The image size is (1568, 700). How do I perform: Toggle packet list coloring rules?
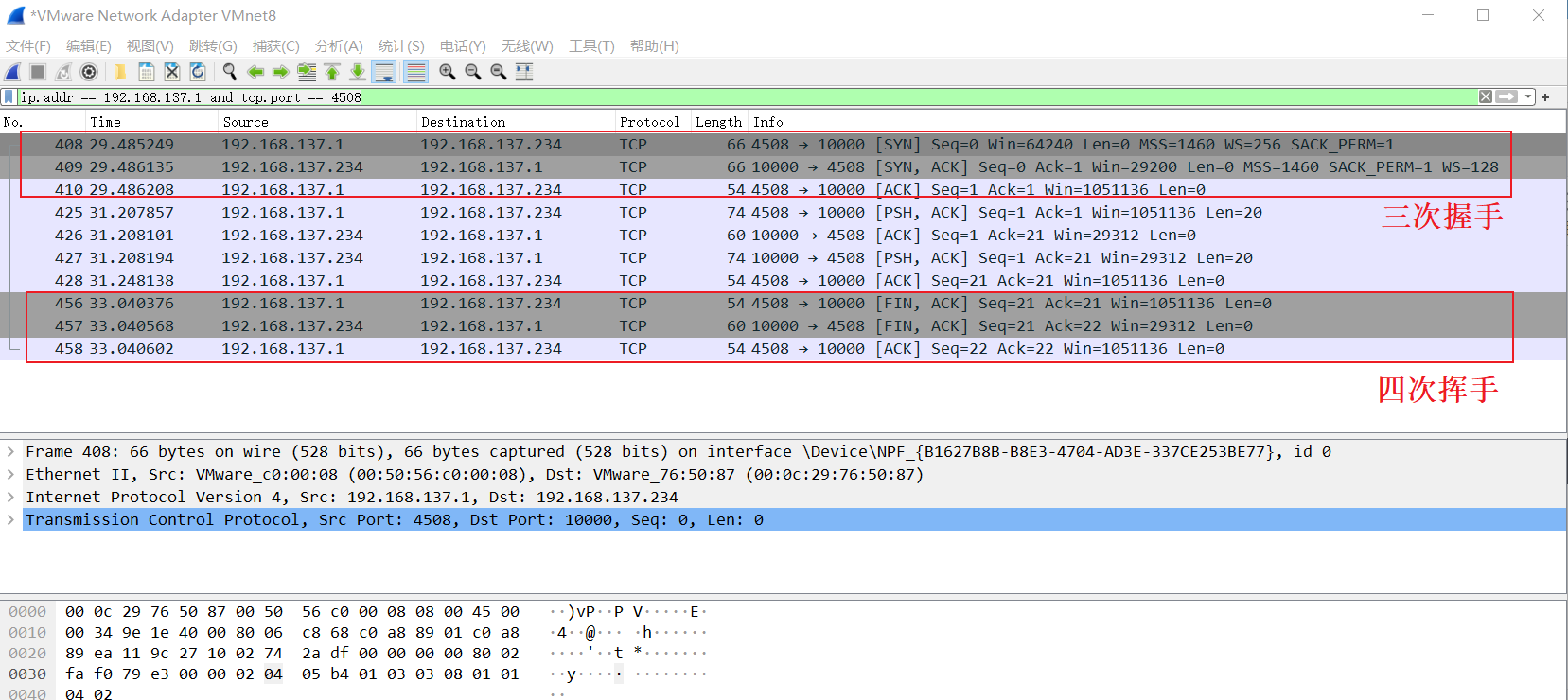[415, 72]
